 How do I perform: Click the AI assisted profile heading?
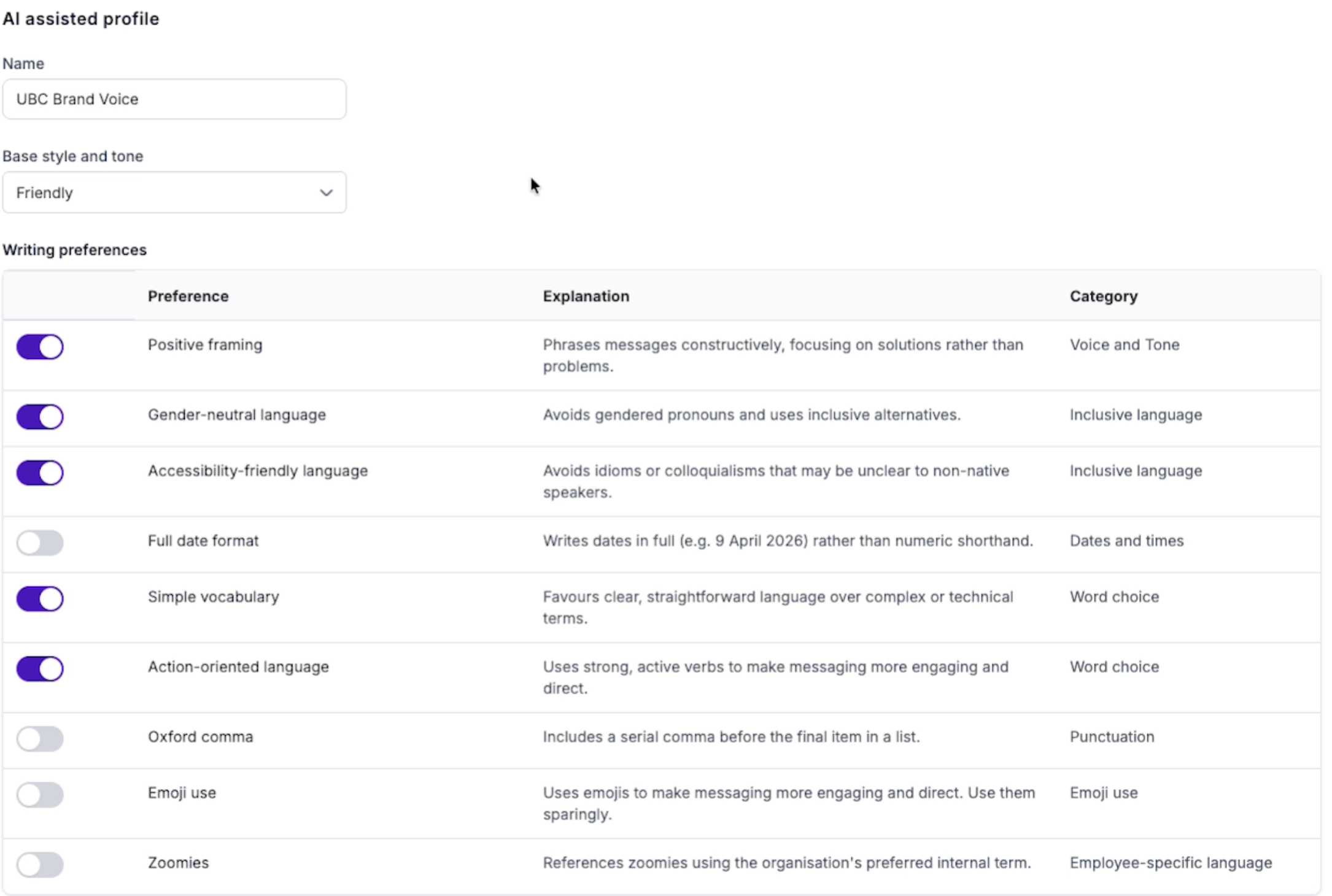[81, 19]
